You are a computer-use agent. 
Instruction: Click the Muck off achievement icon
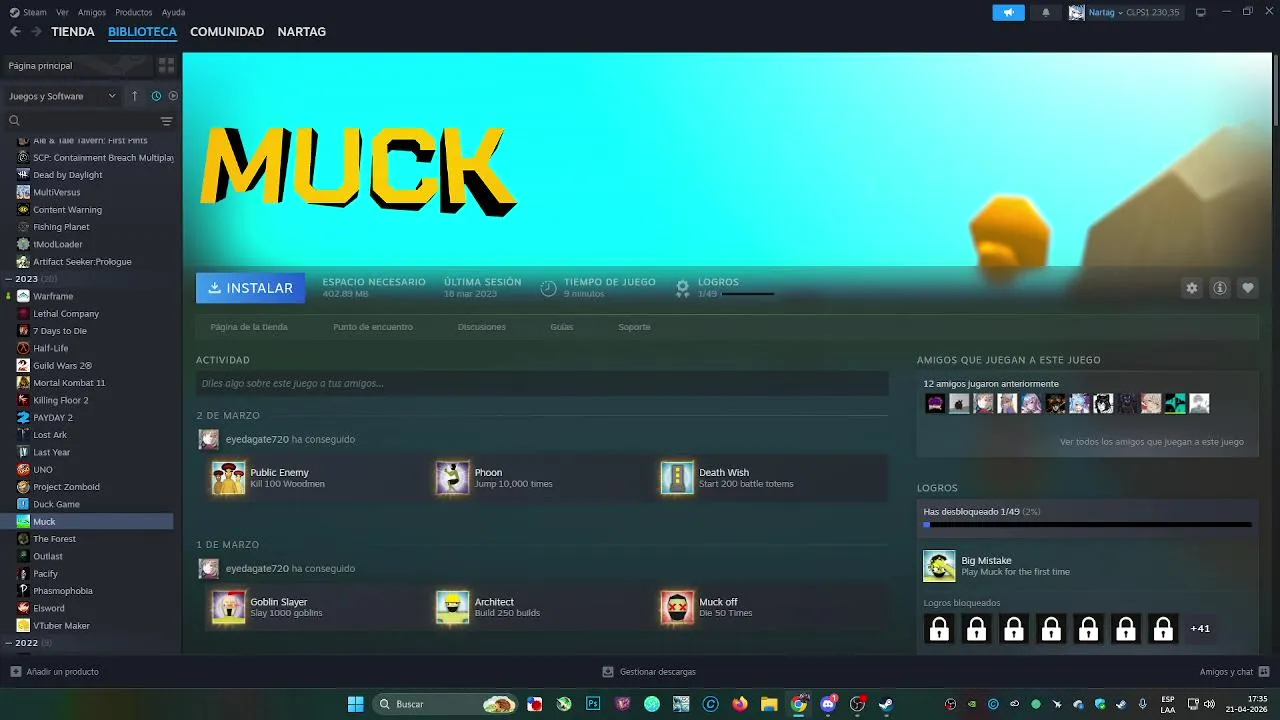pos(677,607)
